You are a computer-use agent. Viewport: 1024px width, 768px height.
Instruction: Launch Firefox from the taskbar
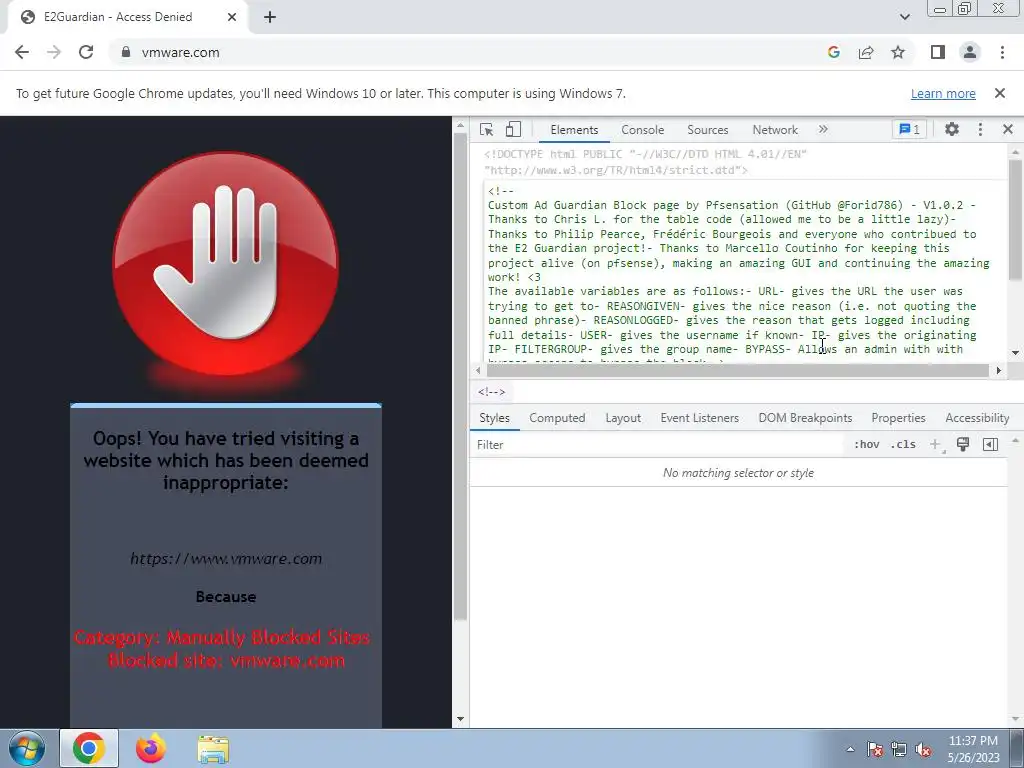click(151, 748)
